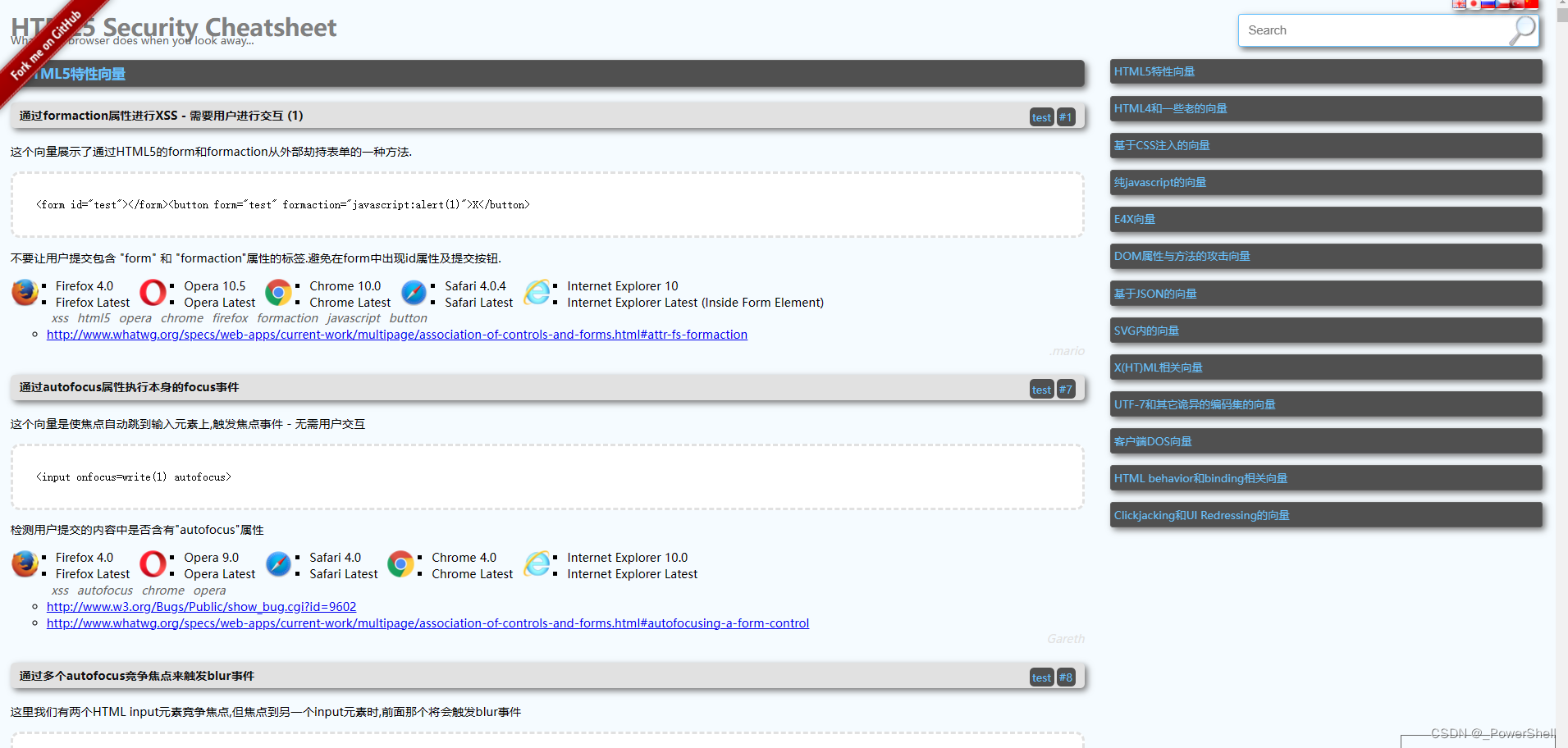Click the IE icon next to Internet Explorer 10.0
1568x748 pixels.
pyautogui.click(x=537, y=564)
